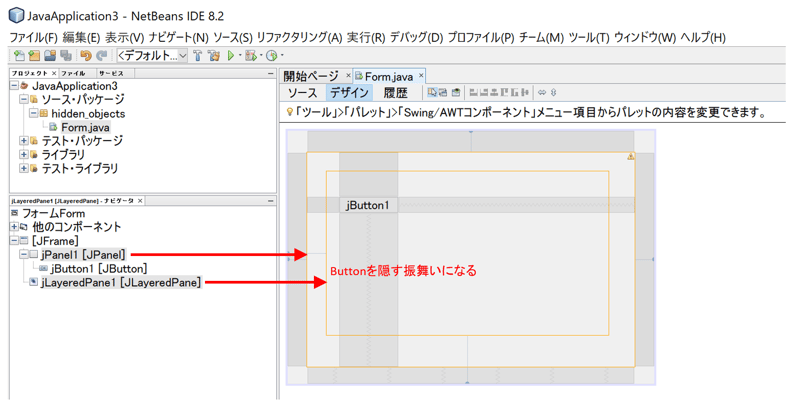Collapse the [JFrame] node

(x=14, y=241)
